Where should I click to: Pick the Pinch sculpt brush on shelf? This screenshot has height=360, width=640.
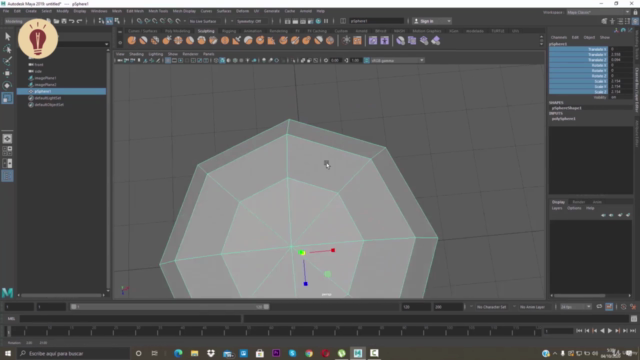coord(178,40)
